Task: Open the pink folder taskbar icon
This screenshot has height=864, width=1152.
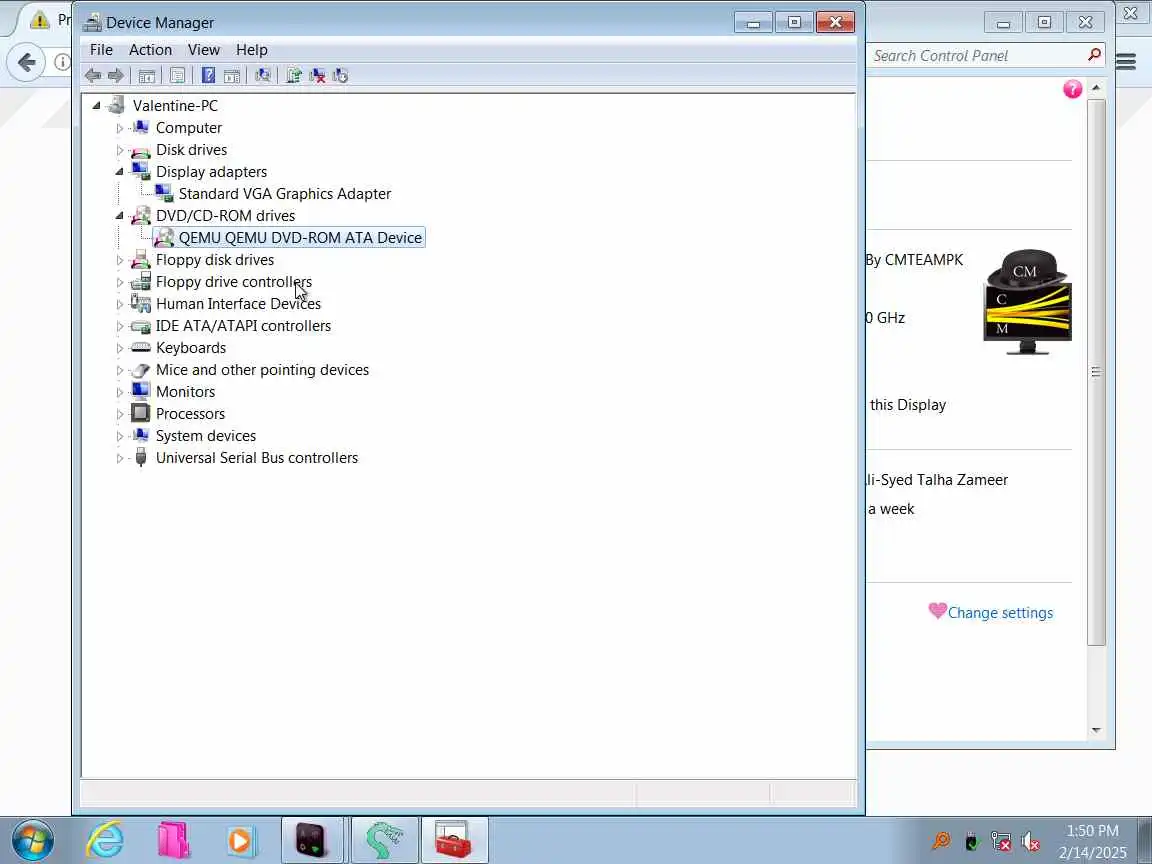Action: click(x=173, y=840)
